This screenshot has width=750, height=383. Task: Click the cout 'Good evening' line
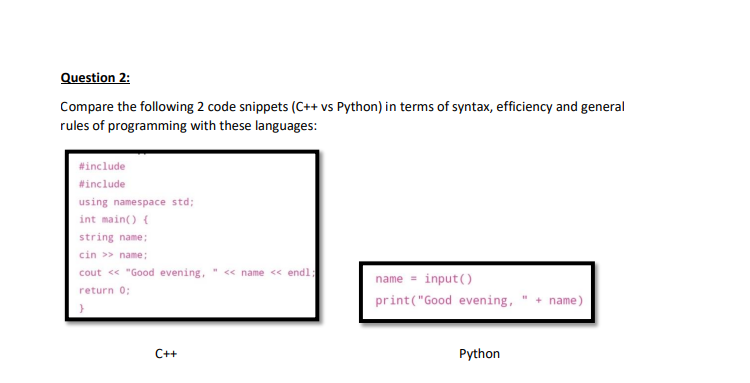pyautogui.click(x=197, y=273)
